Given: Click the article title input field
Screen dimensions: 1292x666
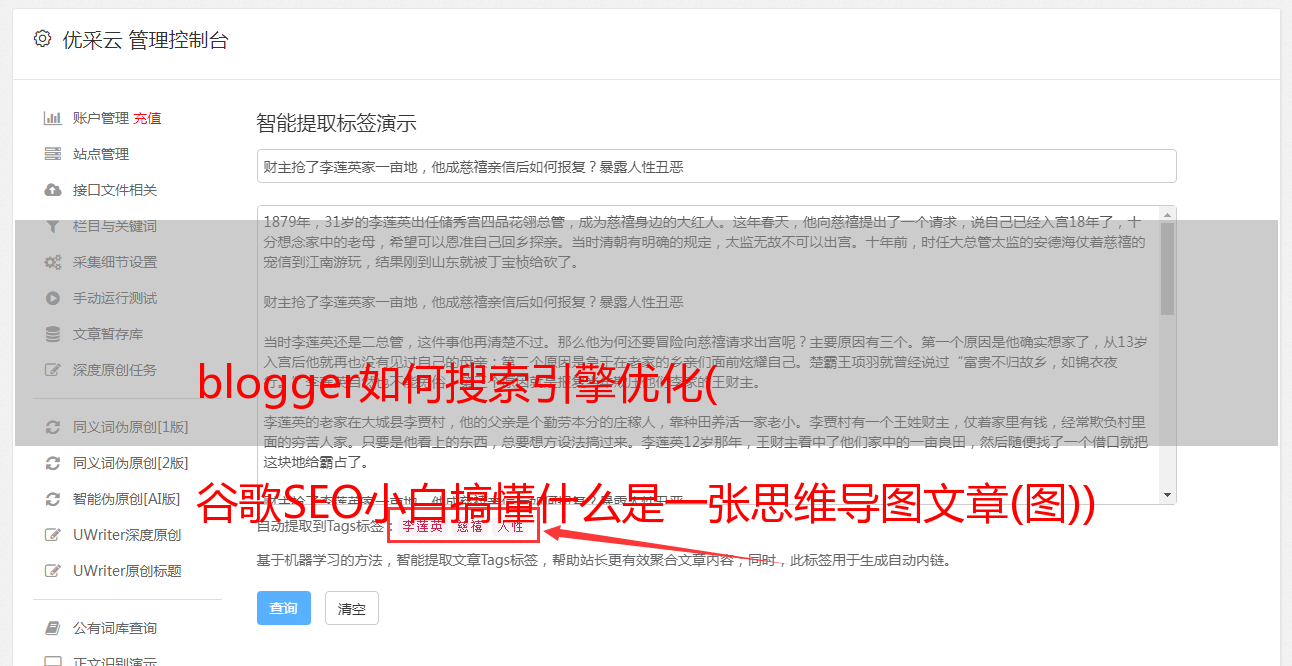Looking at the screenshot, I should [716, 166].
